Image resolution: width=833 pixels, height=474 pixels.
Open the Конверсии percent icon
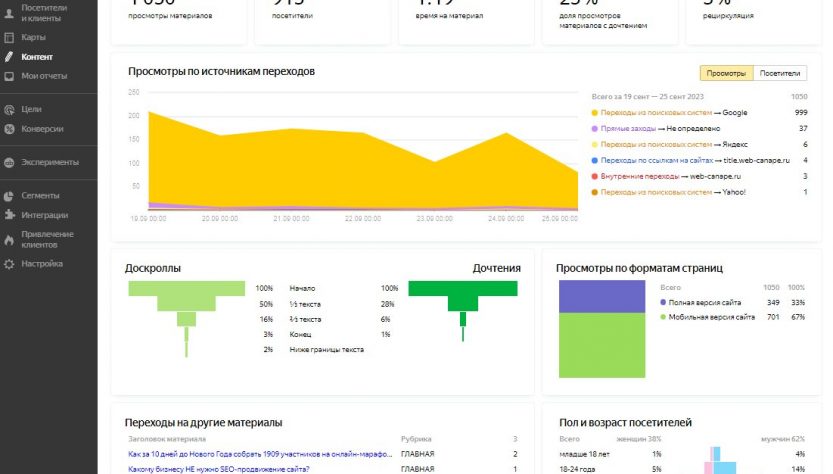pyautogui.click(x=9, y=129)
